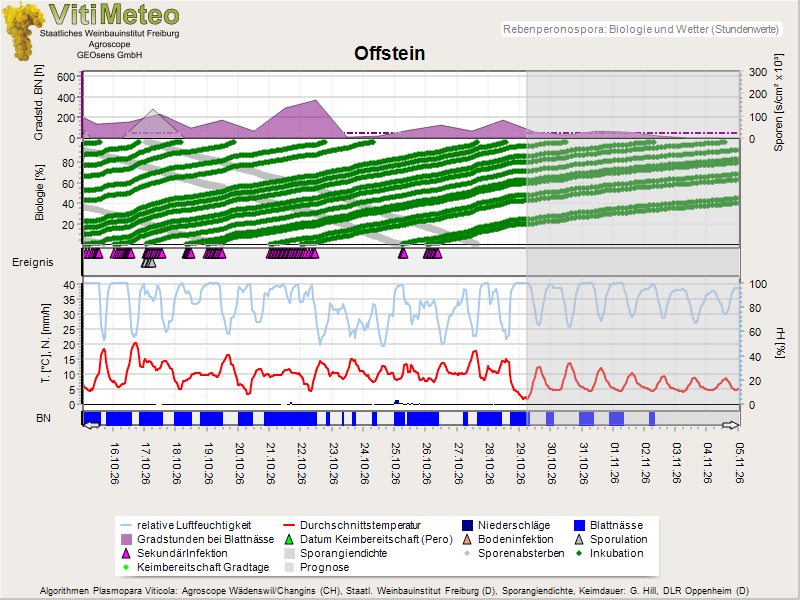
Task: Click the purple Gradstunden bei Blattnässe swatch
Action: point(126,539)
